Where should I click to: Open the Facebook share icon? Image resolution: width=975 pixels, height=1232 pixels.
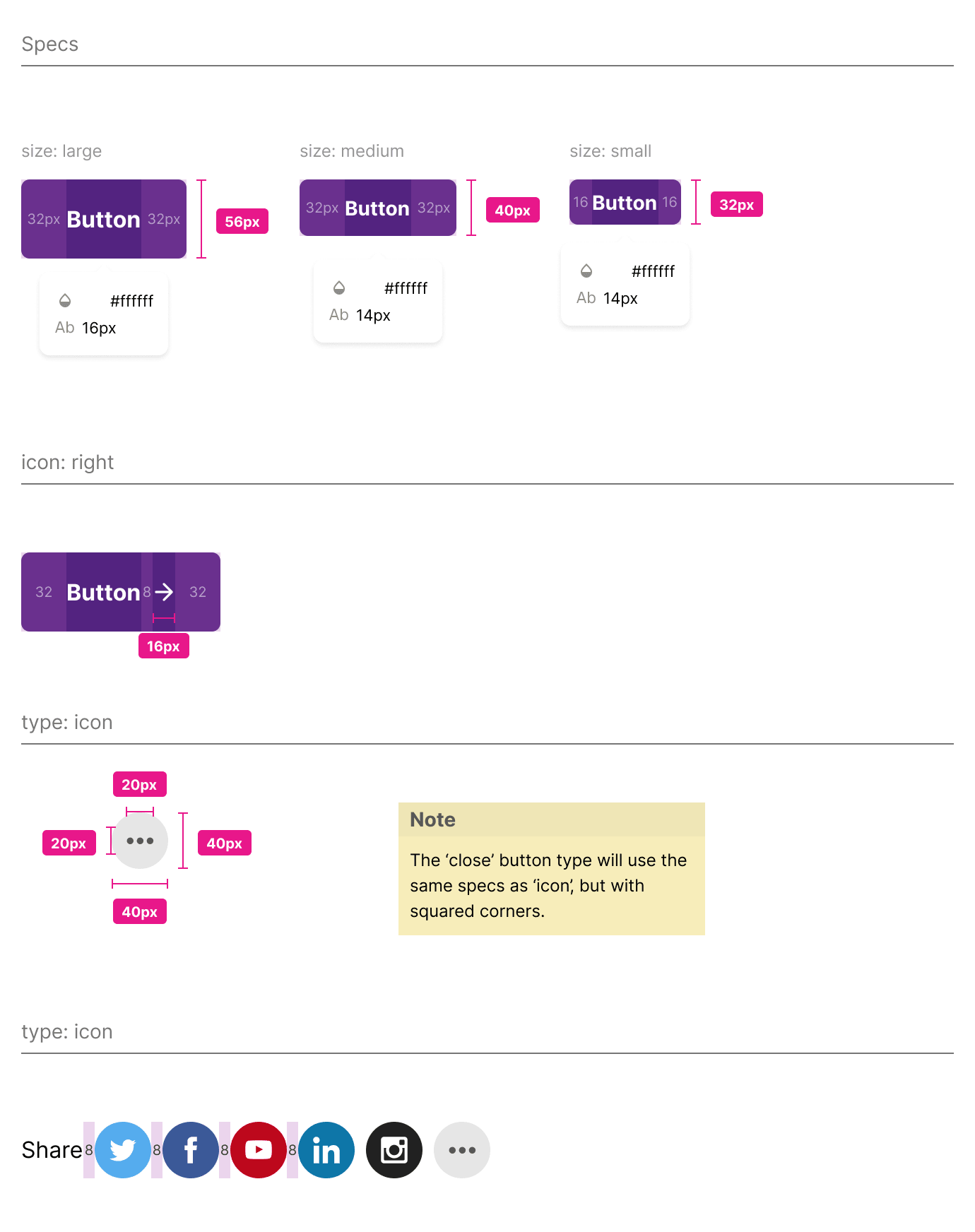coord(191,1150)
